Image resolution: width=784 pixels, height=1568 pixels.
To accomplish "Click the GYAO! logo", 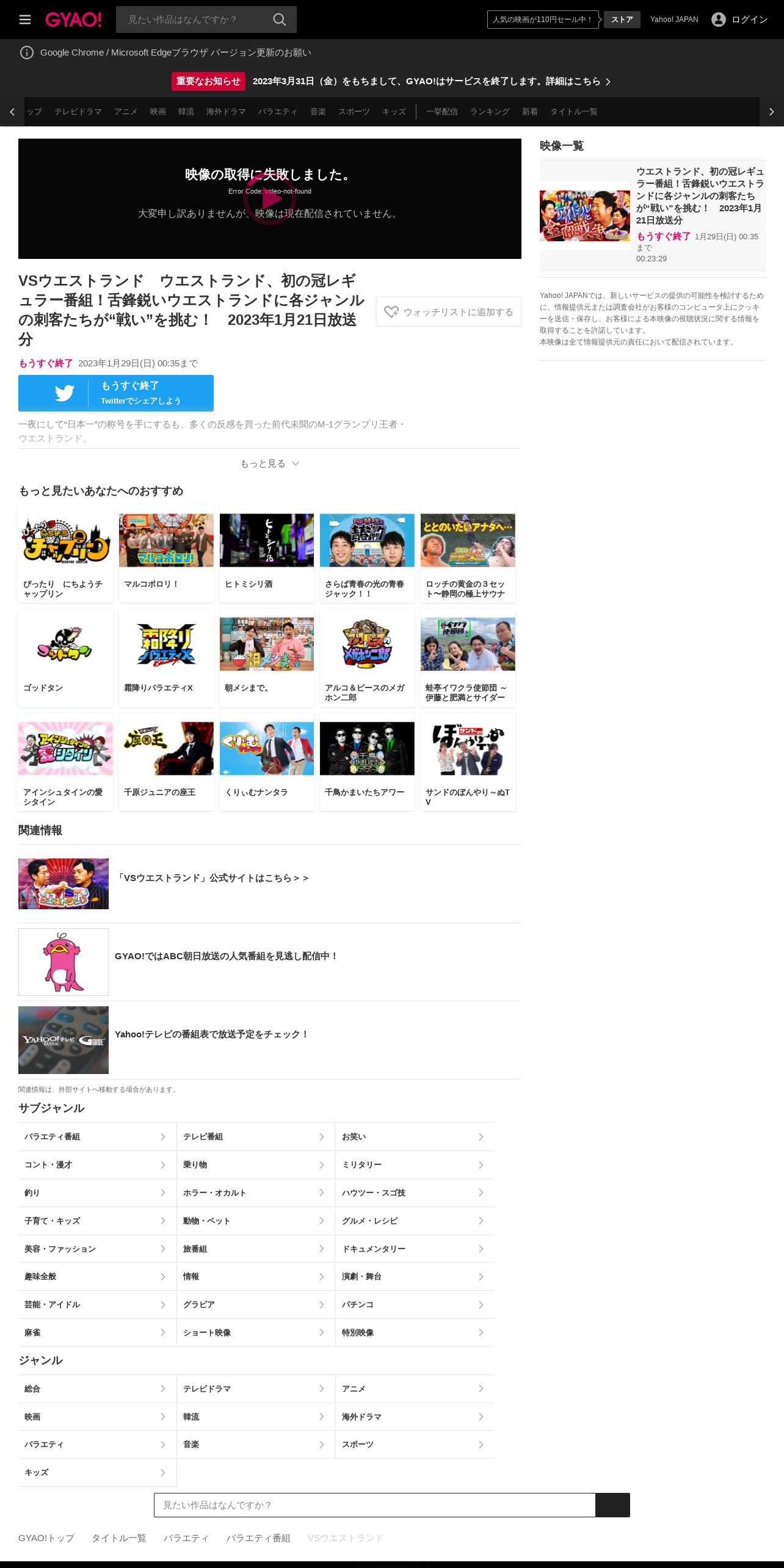I will click(x=73, y=20).
